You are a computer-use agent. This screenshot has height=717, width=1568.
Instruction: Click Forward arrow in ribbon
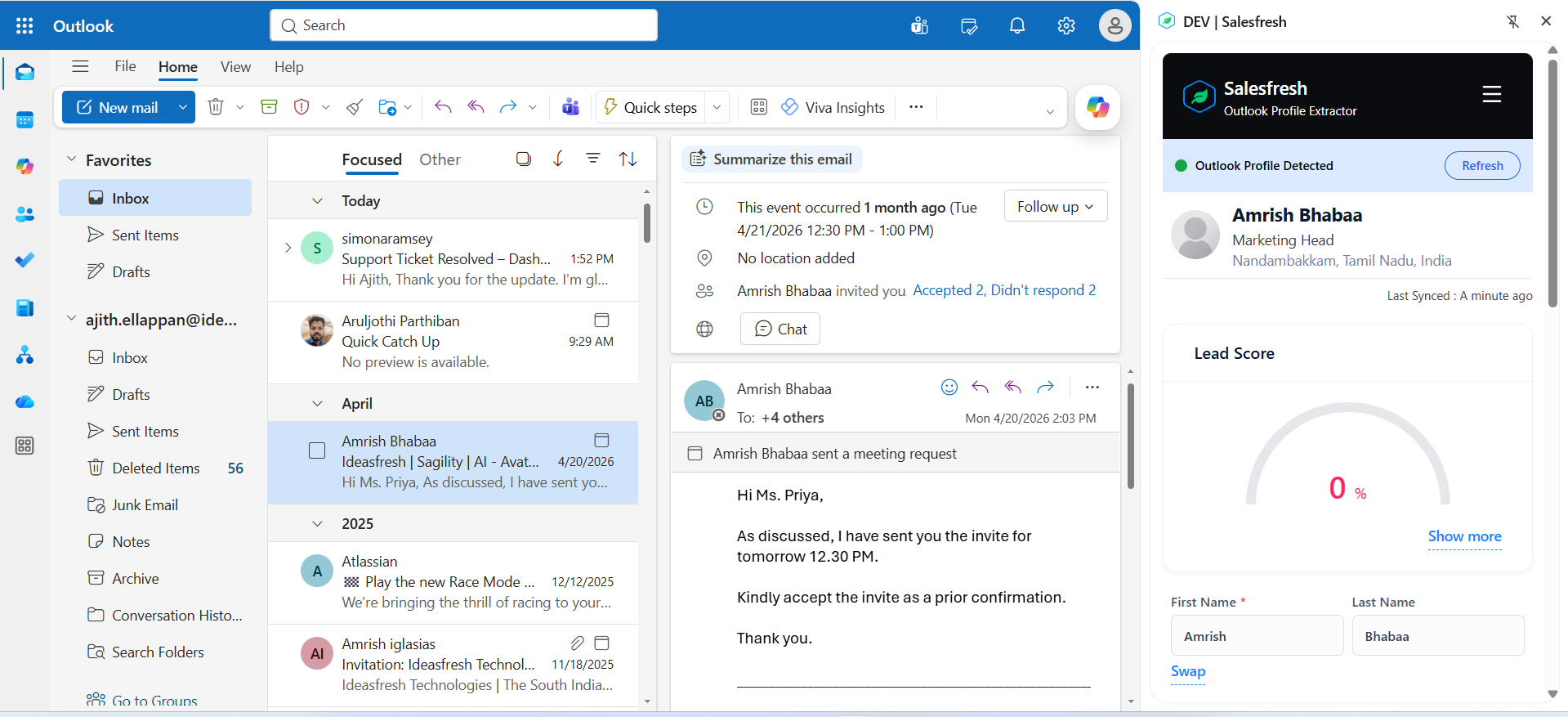(x=508, y=107)
